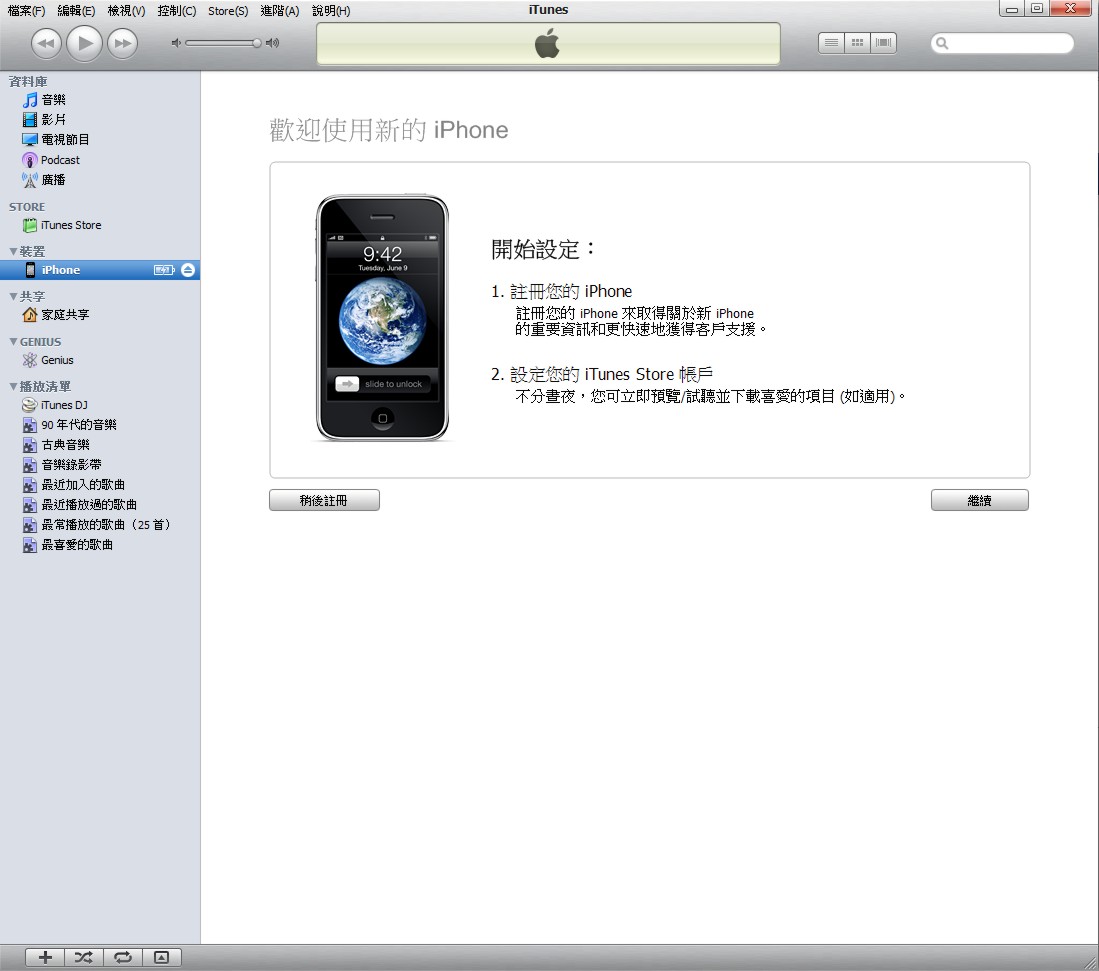Show or hide artwork viewer
The height and width of the screenshot is (971, 1099).
click(162, 957)
